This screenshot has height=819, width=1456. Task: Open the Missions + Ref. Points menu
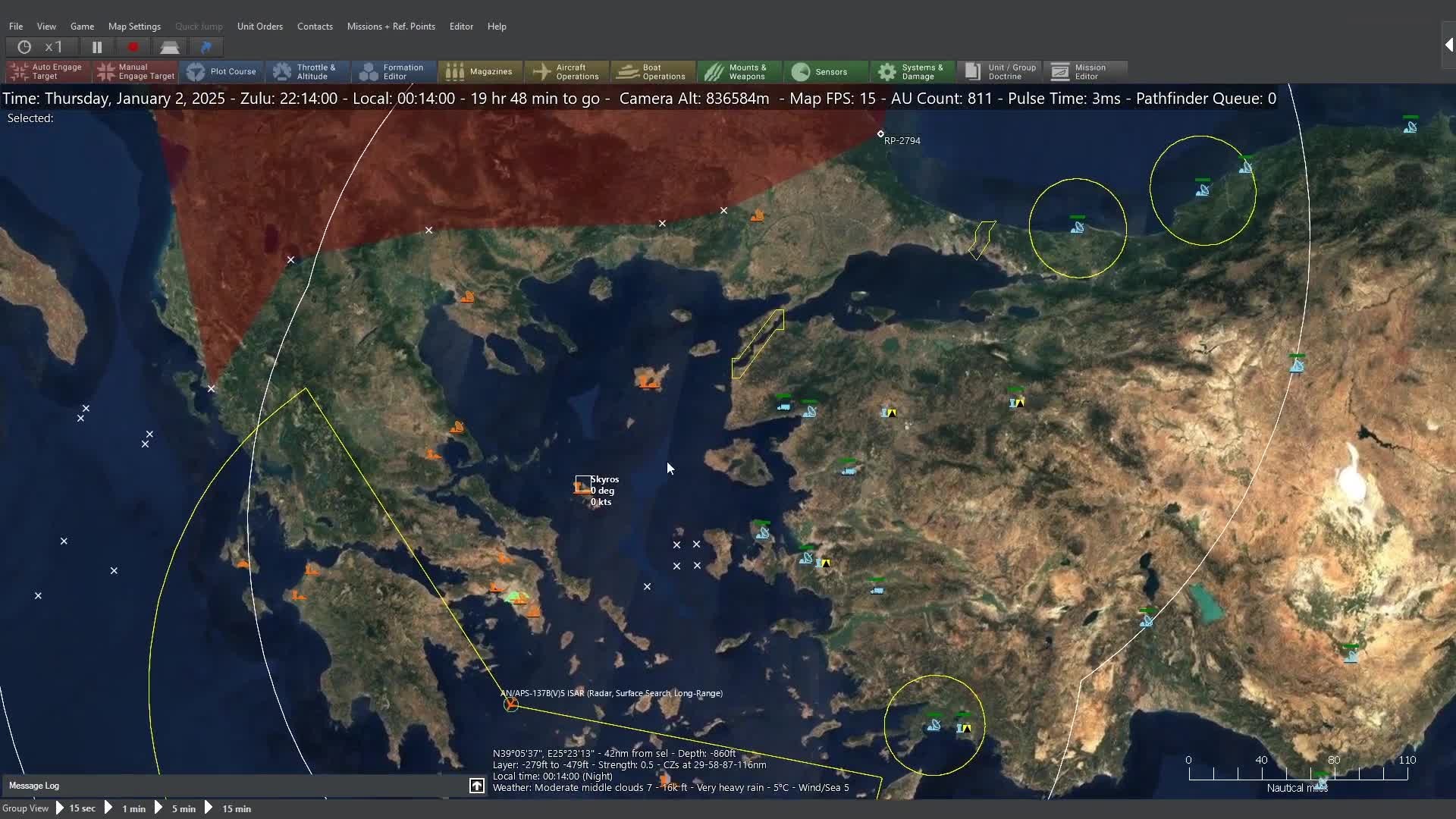(391, 26)
